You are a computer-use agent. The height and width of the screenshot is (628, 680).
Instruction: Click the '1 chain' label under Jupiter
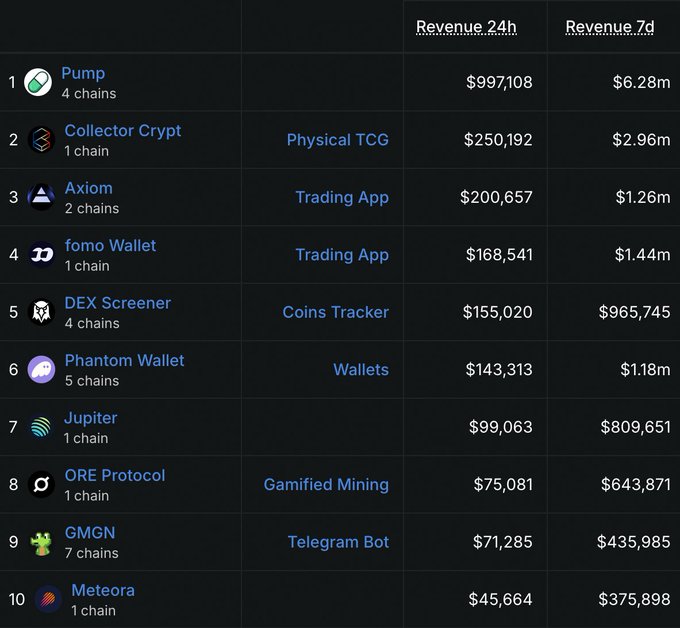pos(86,438)
